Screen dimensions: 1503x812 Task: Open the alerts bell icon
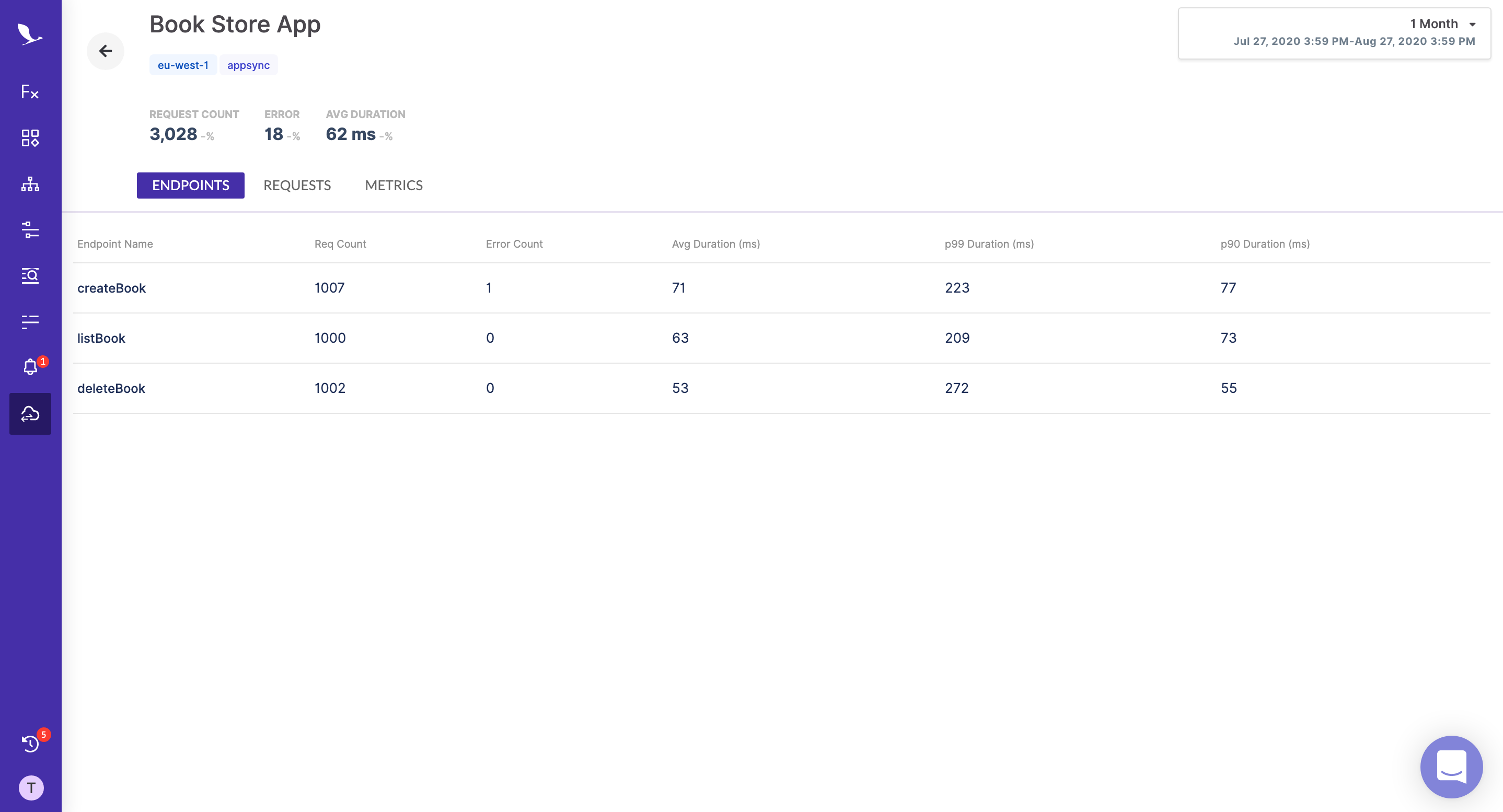30,367
